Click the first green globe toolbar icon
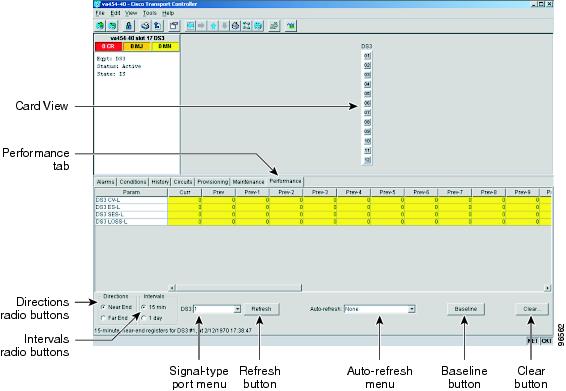 click(100, 26)
